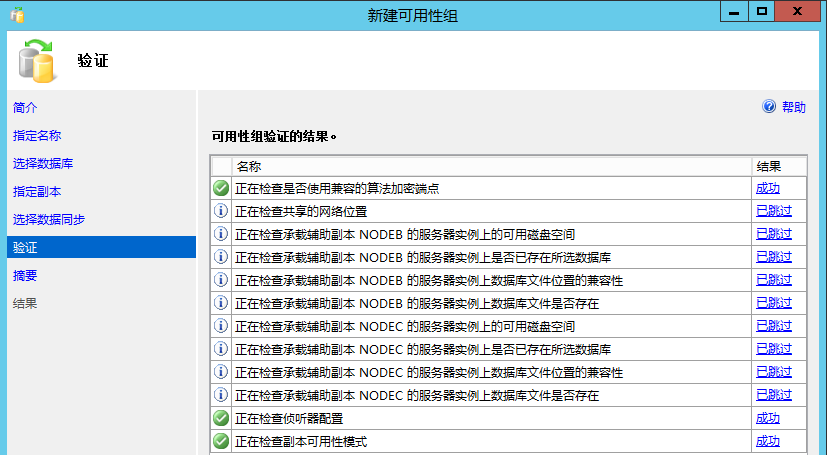Image resolution: width=827 pixels, height=455 pixels.
Task: Select row text NODEB 数据库文件是否存在
Action: point(417,304)
